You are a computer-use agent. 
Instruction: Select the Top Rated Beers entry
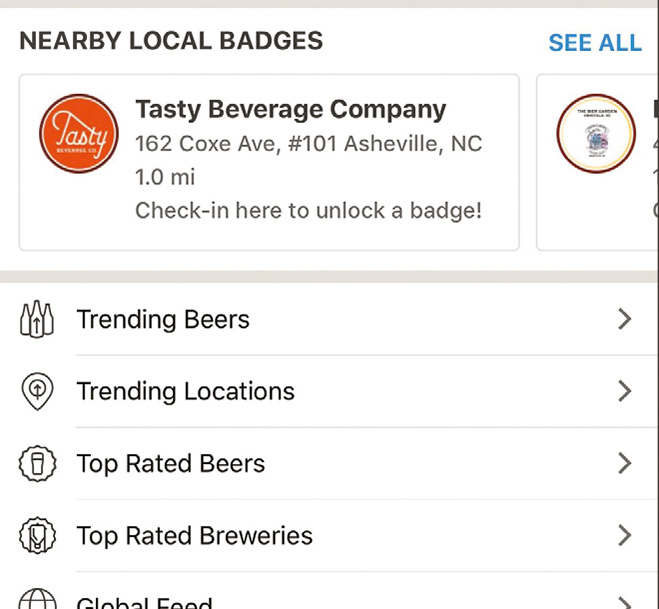[x=171, y=464]
